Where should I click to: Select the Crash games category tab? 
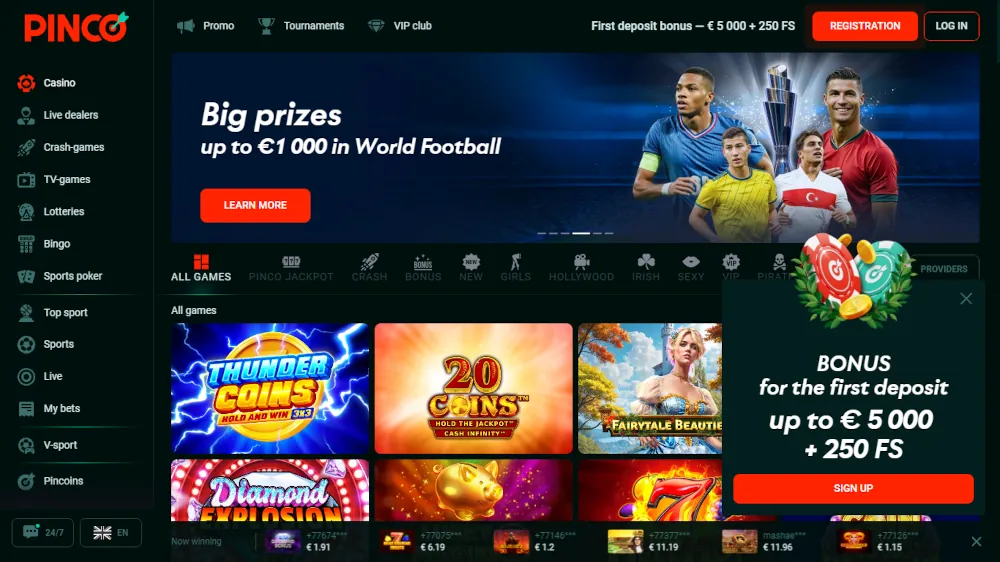(x=369, y=269)
